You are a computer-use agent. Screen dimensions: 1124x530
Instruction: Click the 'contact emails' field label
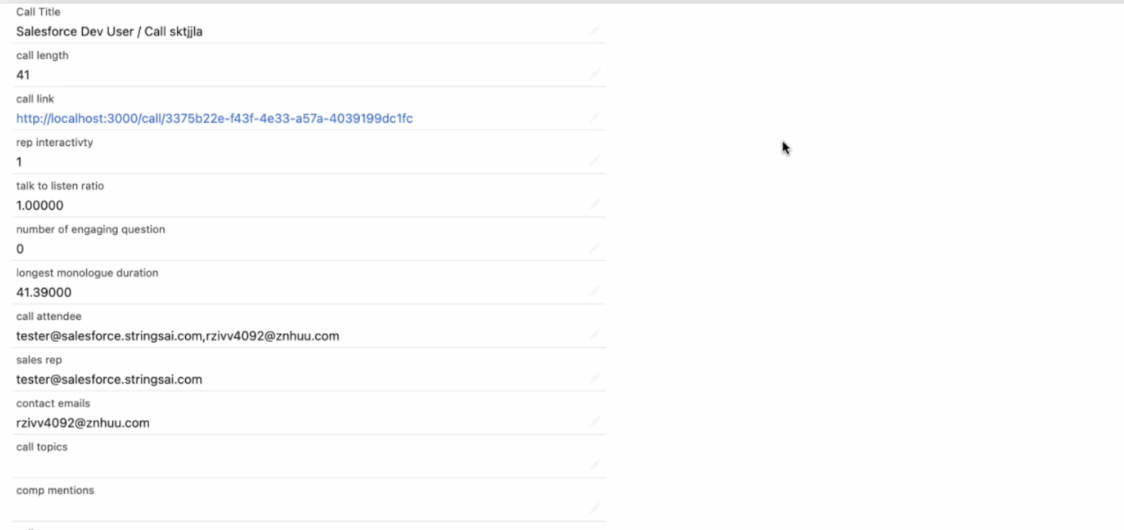point(53,403)
